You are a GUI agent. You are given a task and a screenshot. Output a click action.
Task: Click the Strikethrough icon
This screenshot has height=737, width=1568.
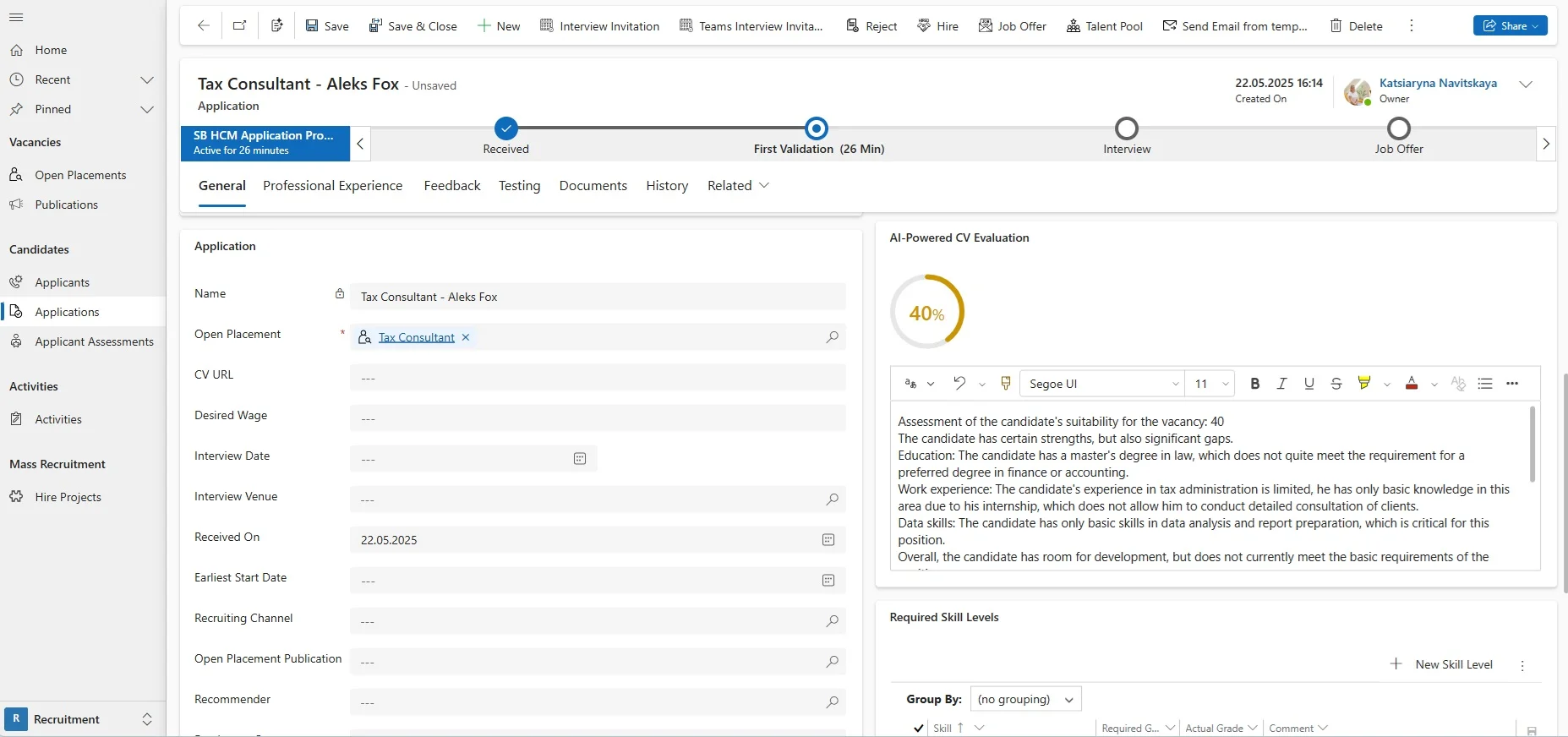tap(1336, 384)
